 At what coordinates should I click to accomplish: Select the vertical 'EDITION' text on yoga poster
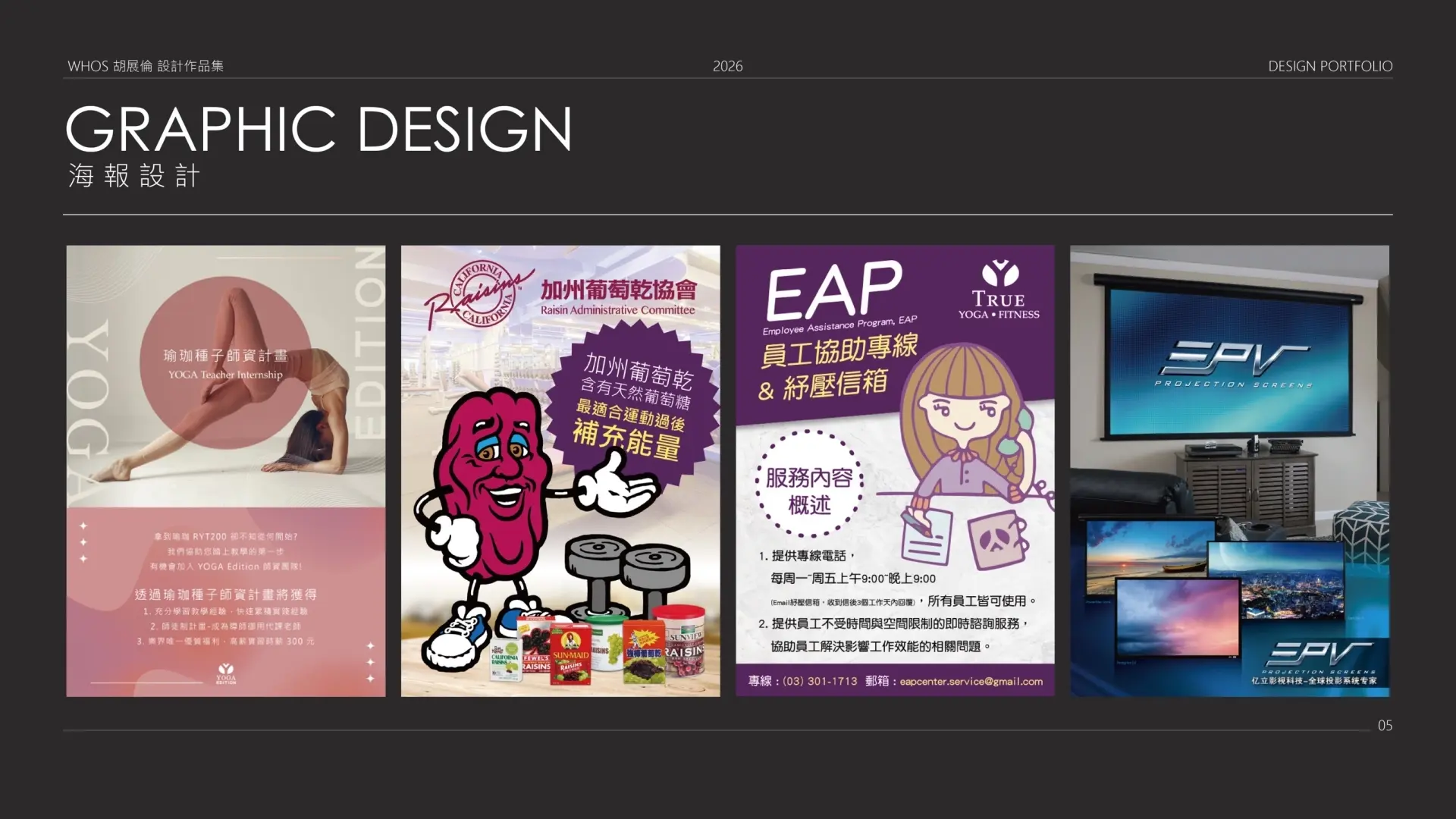pyautogui.click(x=369, y=343)
